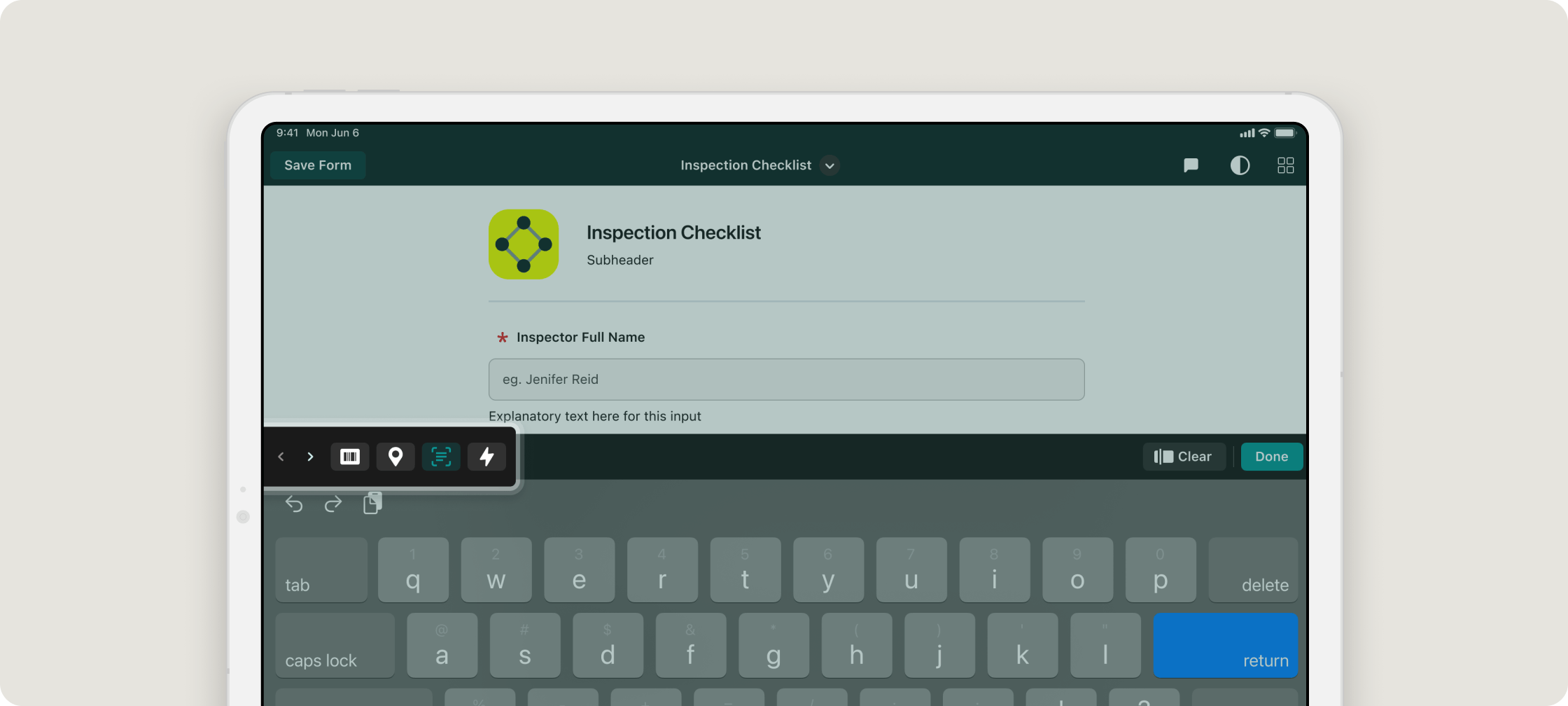The image size is (1568, 706).
Task: Expand the Inspection Checklist title dropdown
Action: point(829,165)
